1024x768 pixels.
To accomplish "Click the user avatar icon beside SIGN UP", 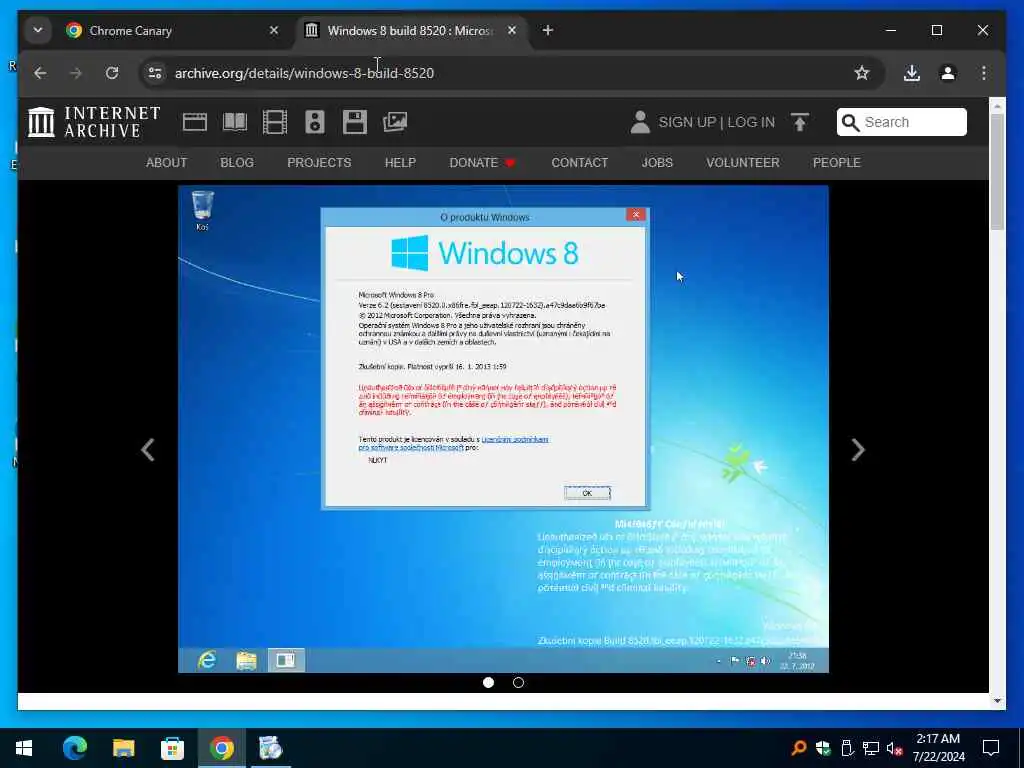I will 640,122.
